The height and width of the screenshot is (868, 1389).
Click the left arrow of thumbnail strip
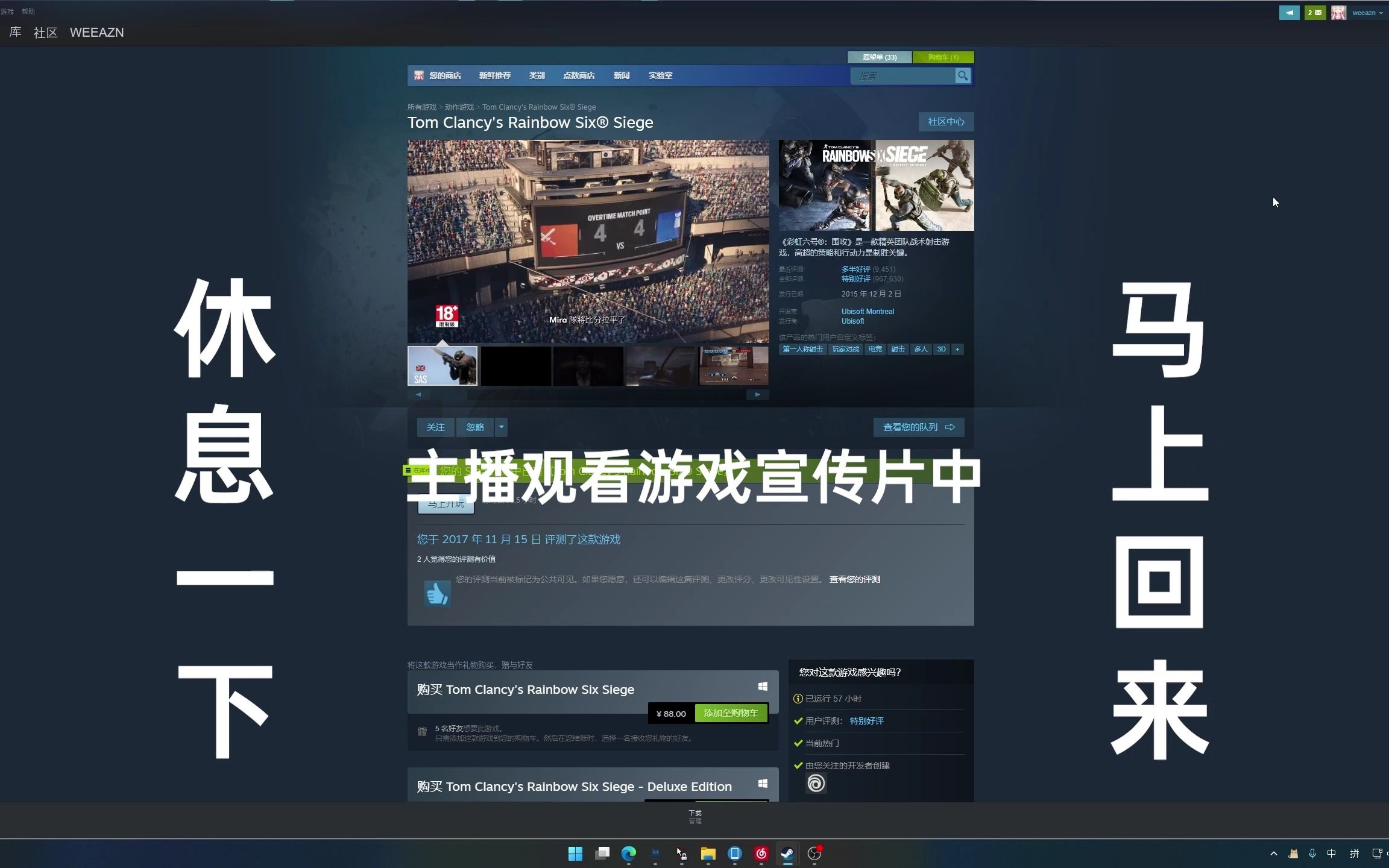(418, 395)
